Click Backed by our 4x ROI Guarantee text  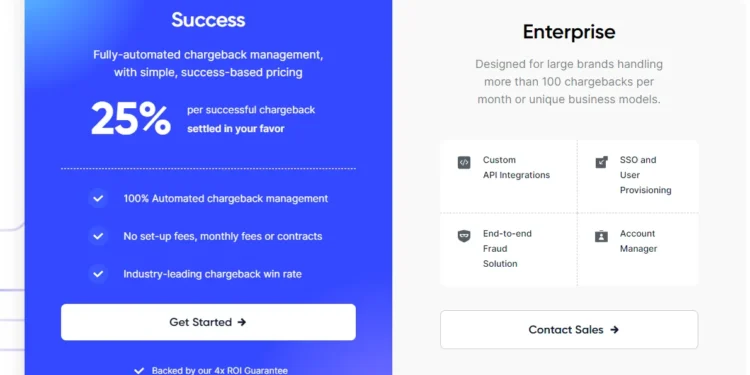(x=220, y=371)
